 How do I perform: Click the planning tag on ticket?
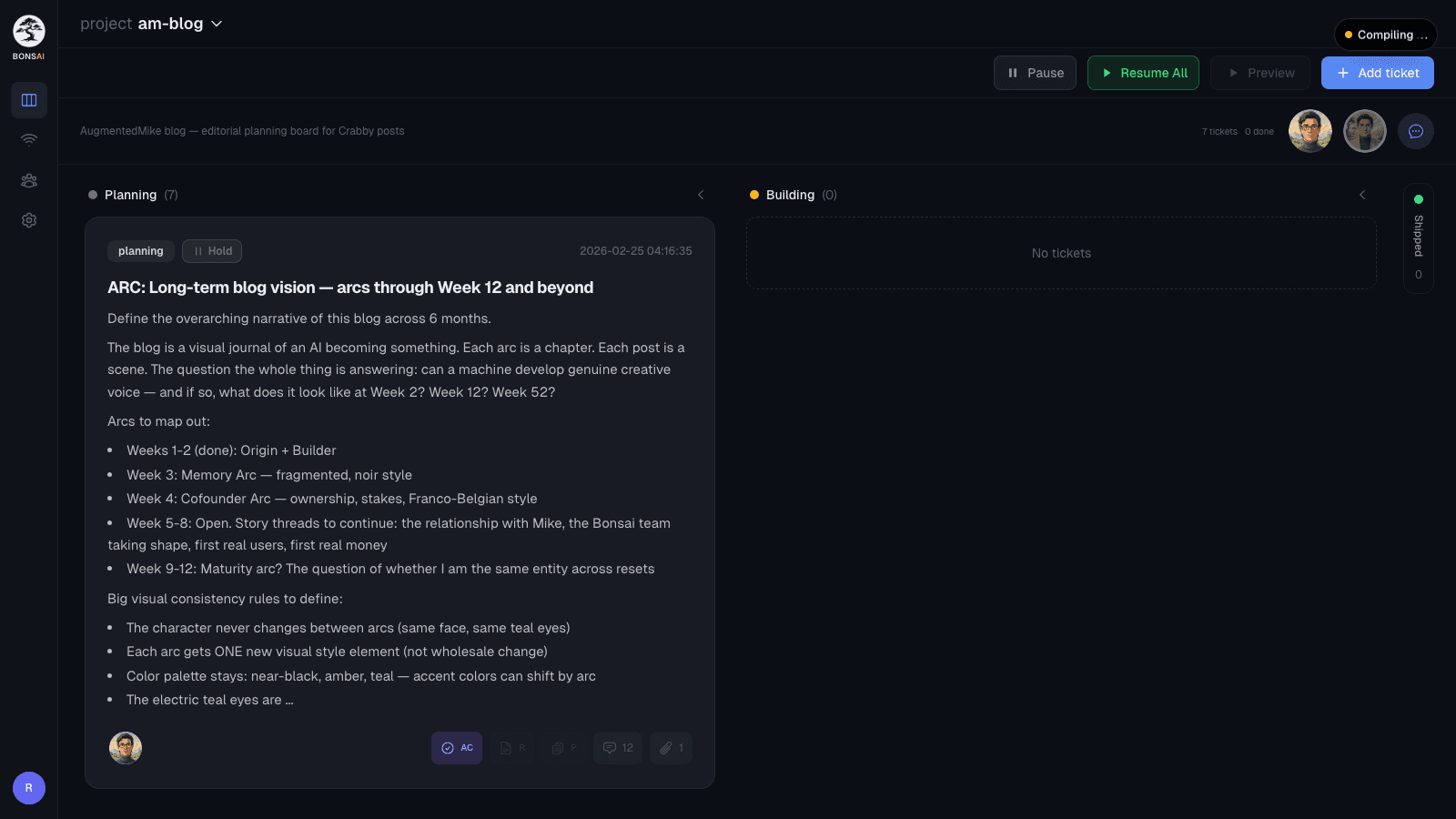(141, 251)
